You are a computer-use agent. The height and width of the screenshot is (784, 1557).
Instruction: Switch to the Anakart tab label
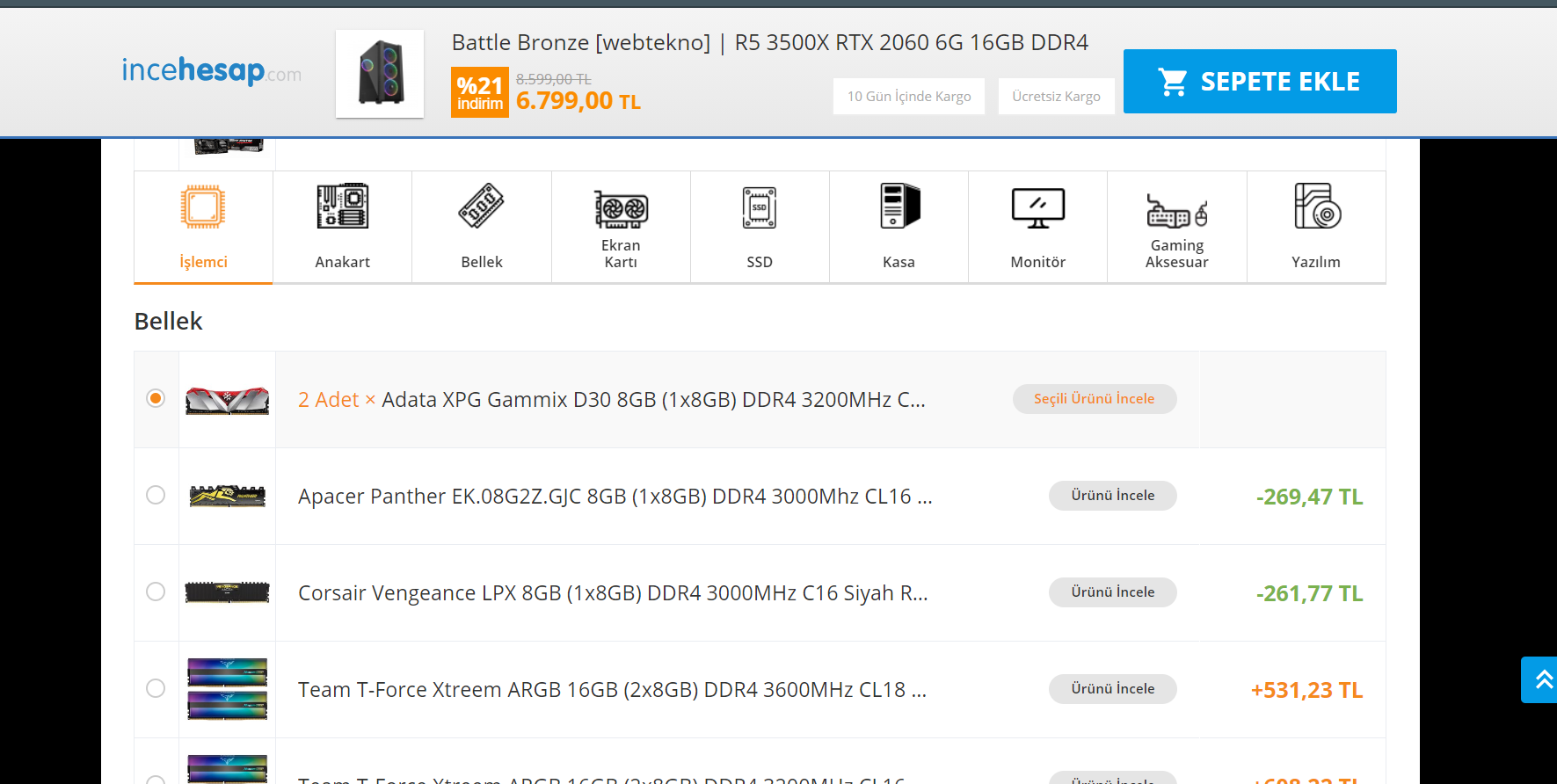tap(343, 262)
